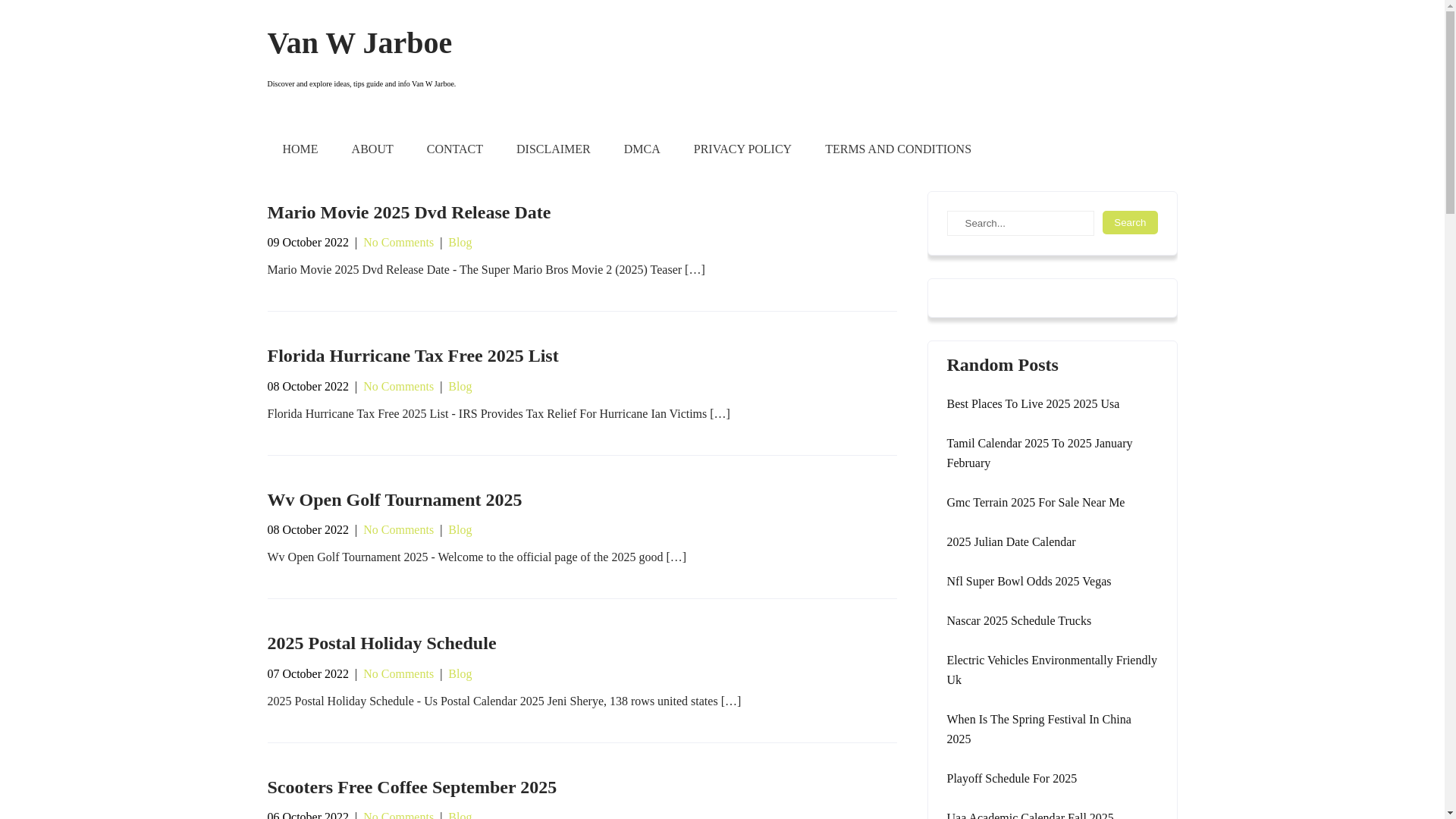This screenshot has width=1456, height=819.
Task: Open Tamil Calendar 2025 To 2025 January February
Action: coord(1040,453)
